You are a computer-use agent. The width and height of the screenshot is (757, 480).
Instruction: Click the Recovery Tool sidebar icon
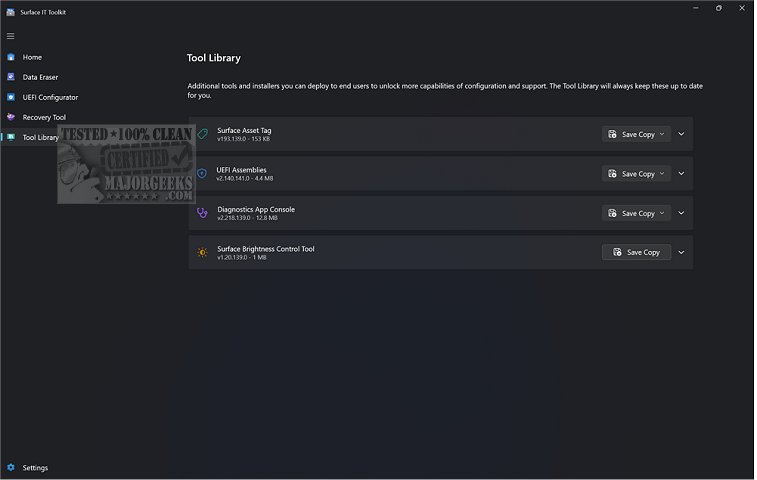pos(11,117)
